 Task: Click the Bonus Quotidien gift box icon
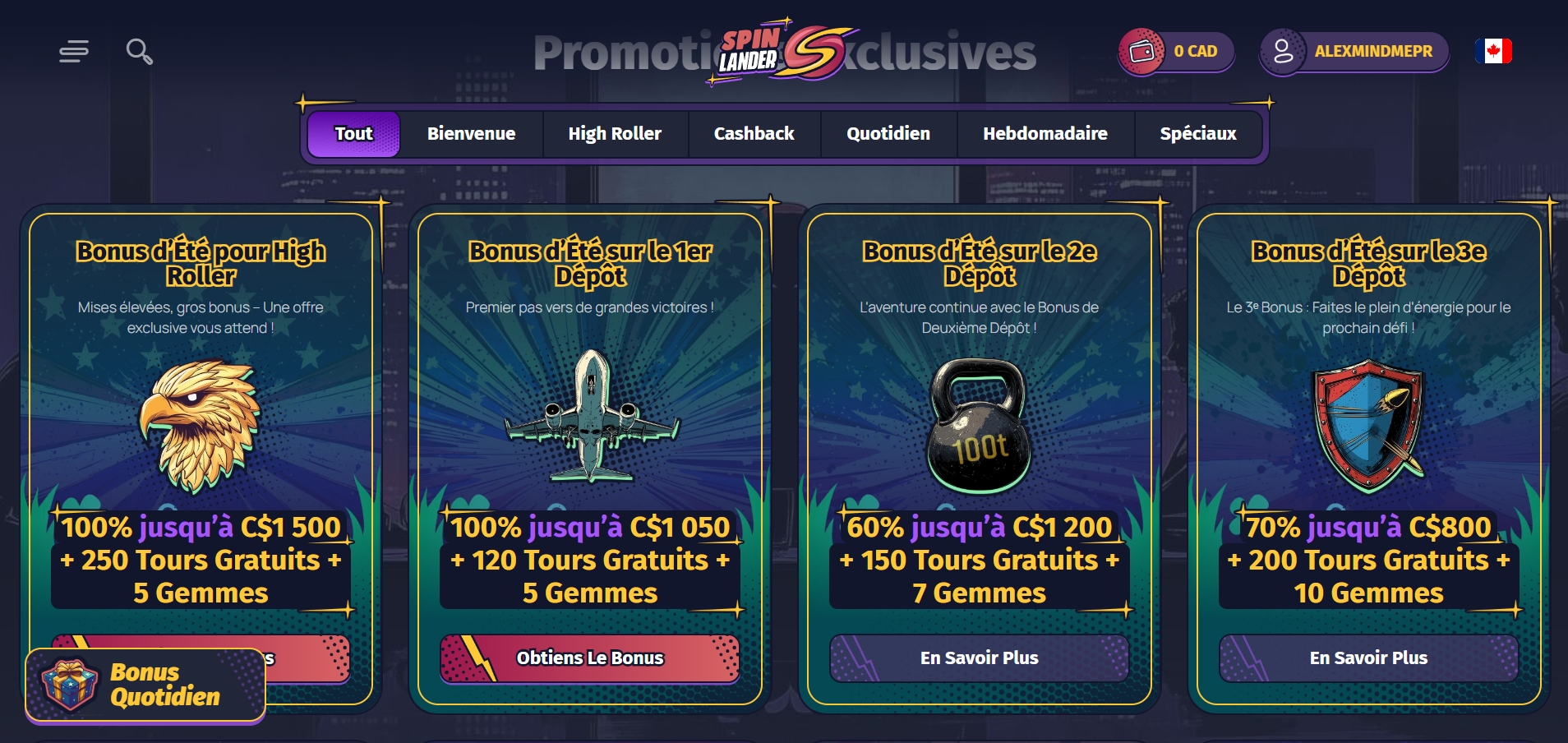[x=70, y=685]
